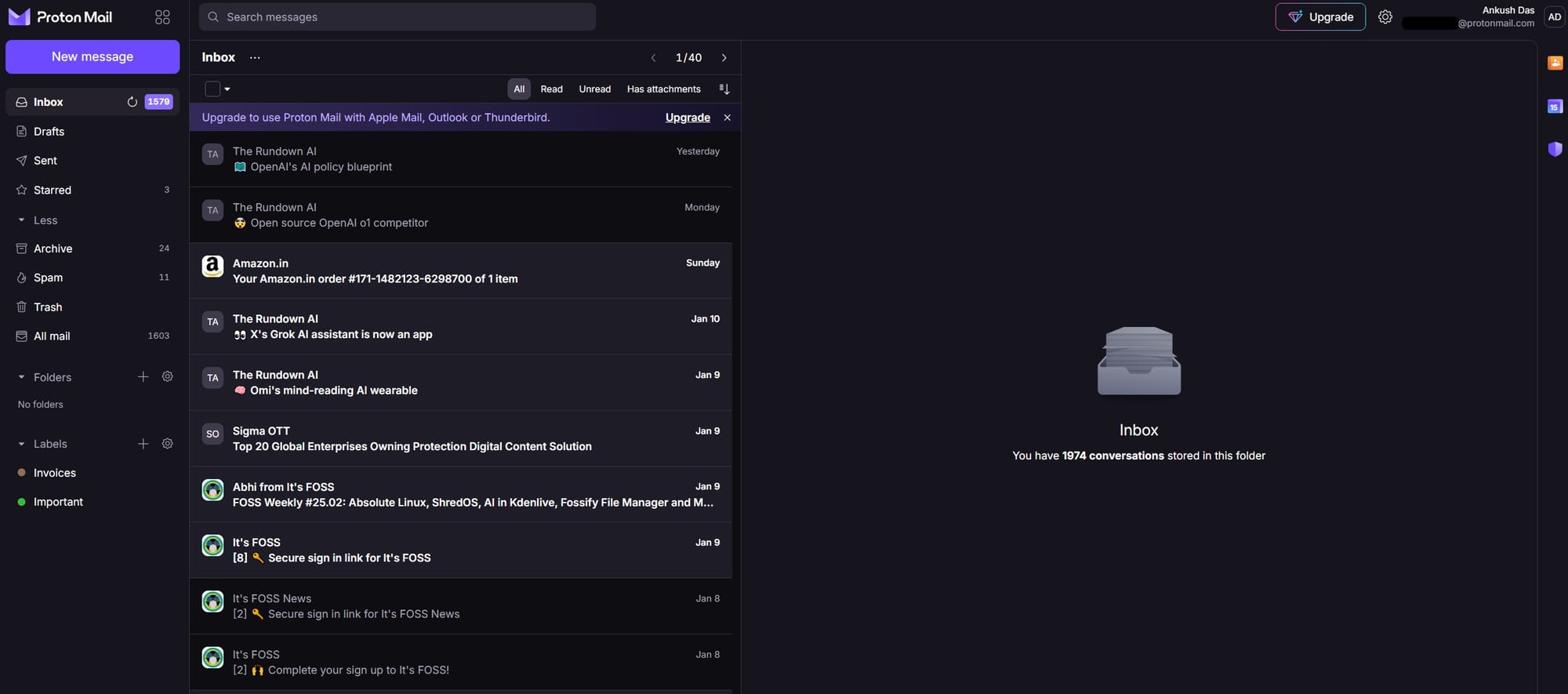The height and width of the screenshot is (694, 1568).
Task: Open sort order icon in filter bar
Action: point(724,89)
